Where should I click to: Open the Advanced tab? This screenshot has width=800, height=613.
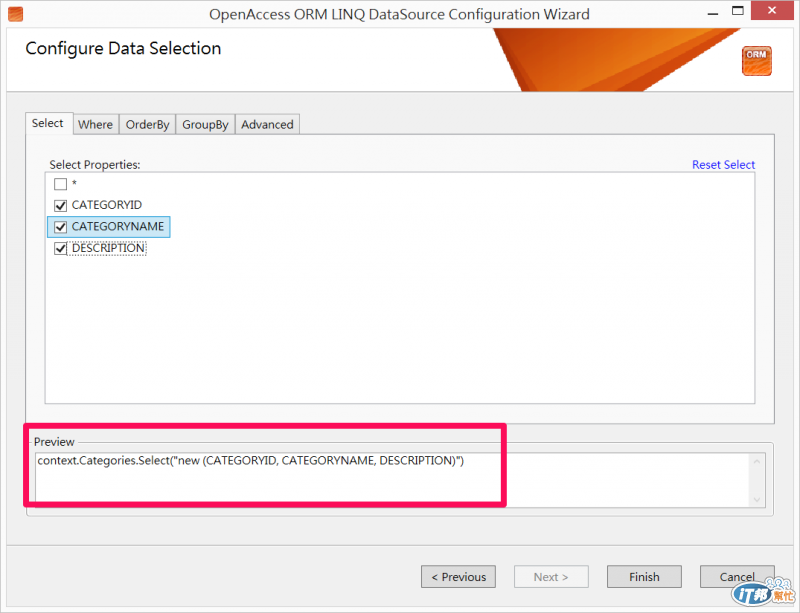coord(267,125)
